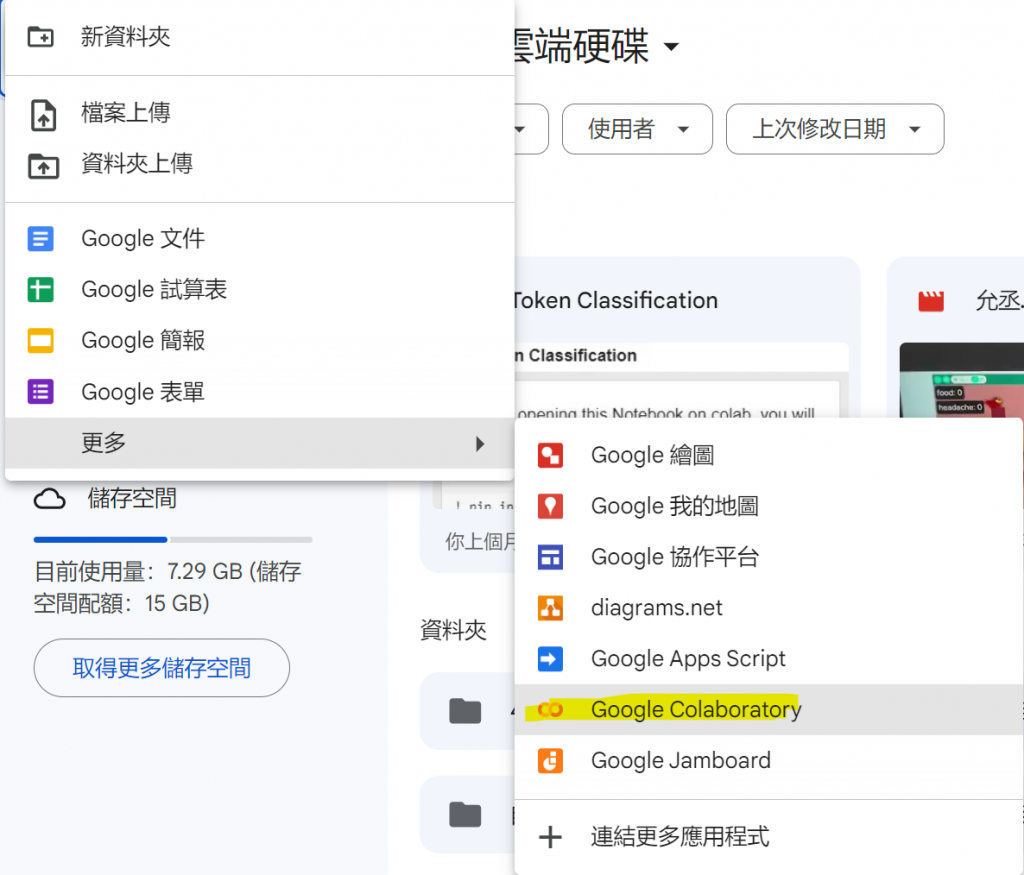1024x875 pixels.
Task: Select Google Jamboard entry
Action: pyautogui.click(x=769, y=761)
